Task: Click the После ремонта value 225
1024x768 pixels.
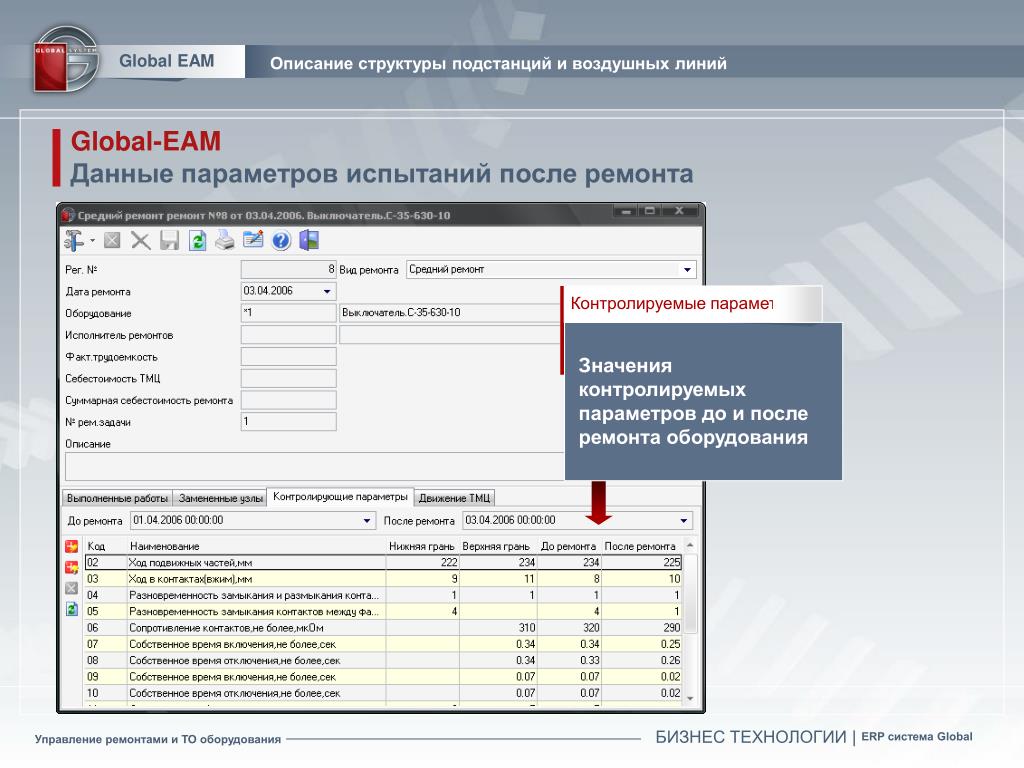Action: click(641, 562)
